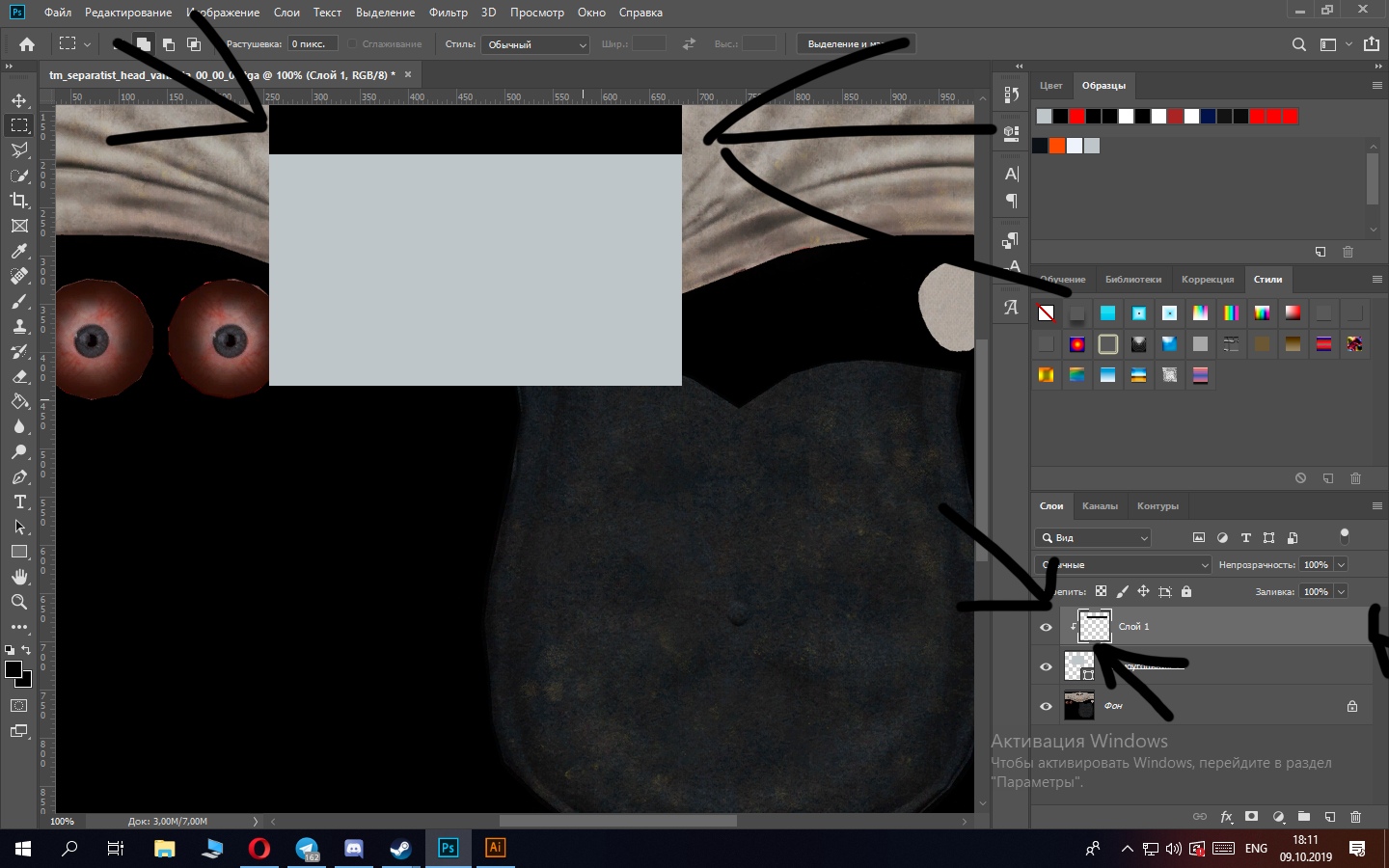The width and height of the screenshot is (1389, 868).
Task: Click the foreground color box
Action: click(14, 669)
